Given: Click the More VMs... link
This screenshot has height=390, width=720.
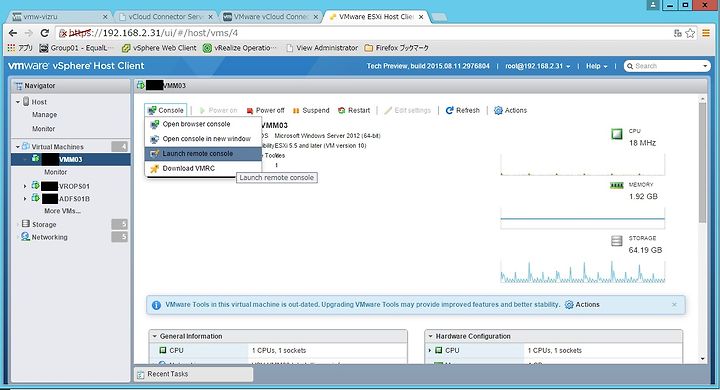Looking at the screenshot, I should (x=62, y=211).
